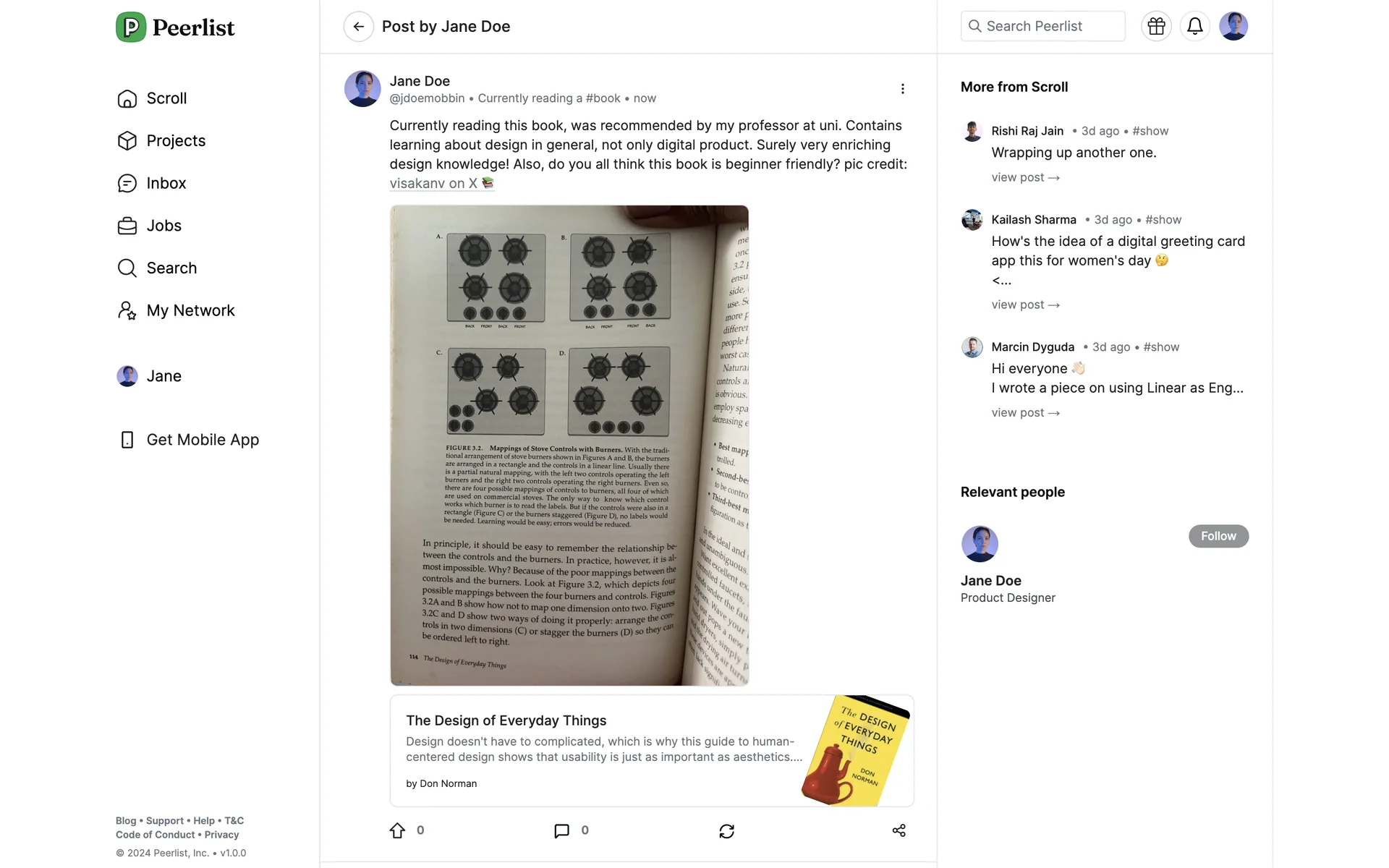Click the back arrow button

358,27
